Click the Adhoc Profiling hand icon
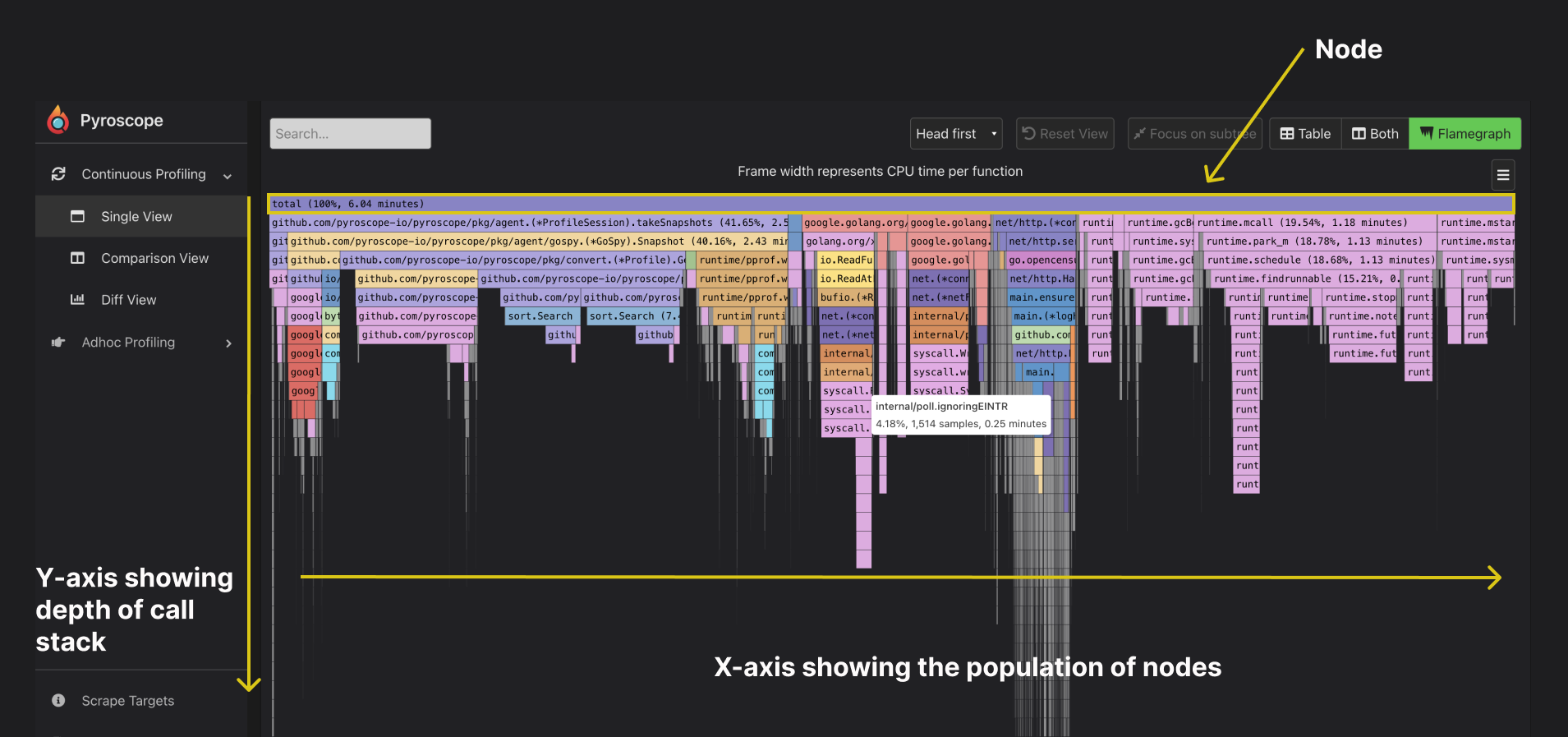This screenshot has width=1568, height=737. [x=58, y=343]
